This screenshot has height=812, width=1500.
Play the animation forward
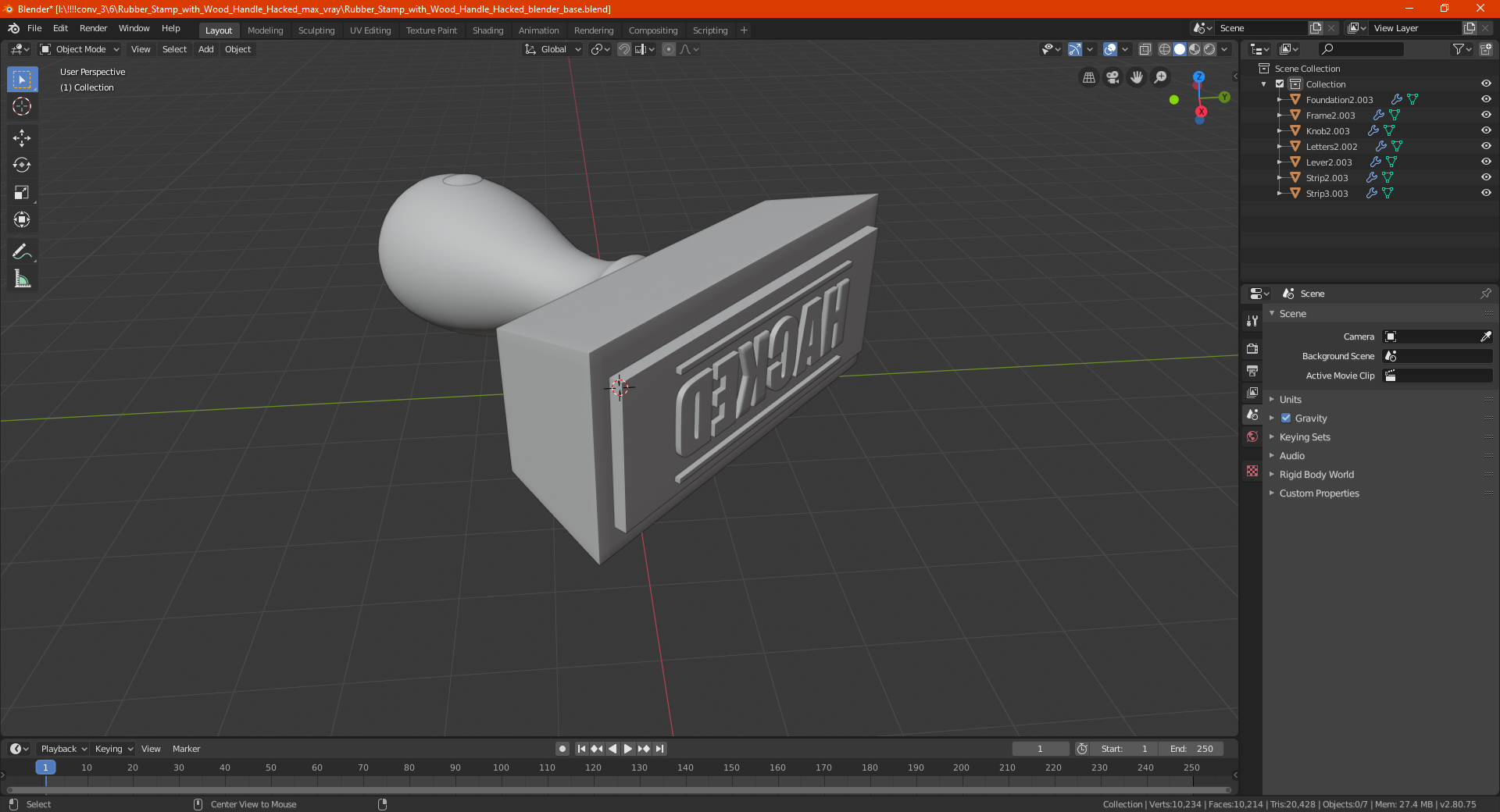(628, 749)
